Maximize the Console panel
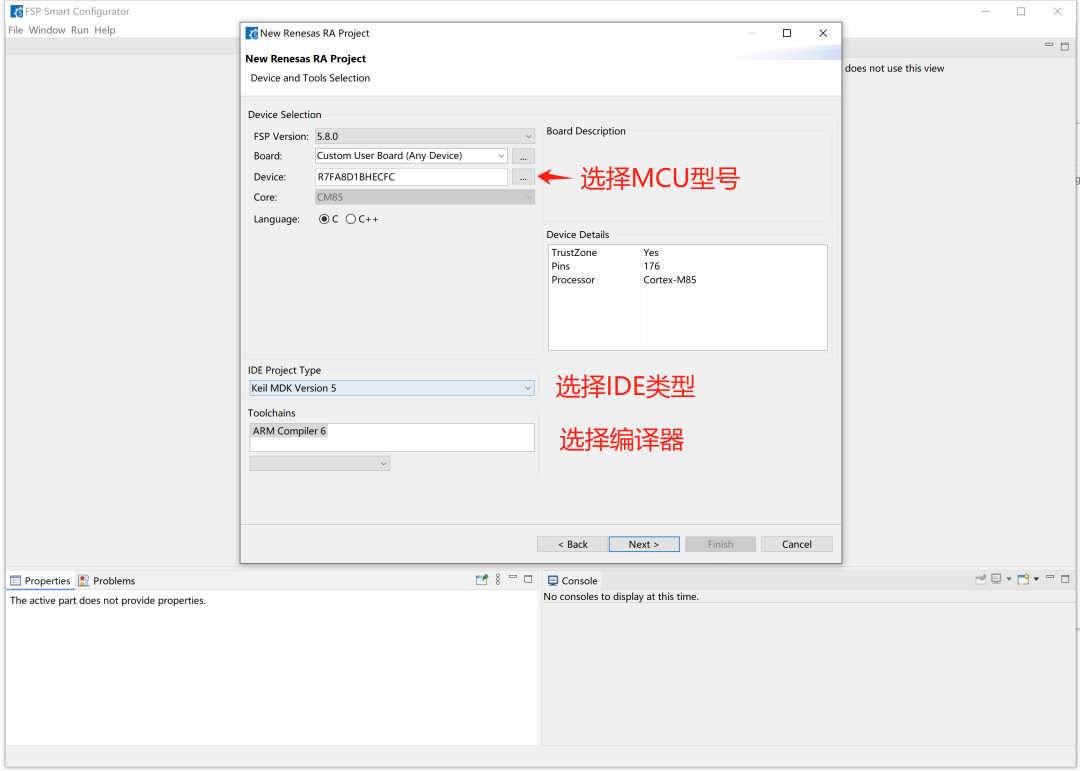 [x=1065, y=579]
